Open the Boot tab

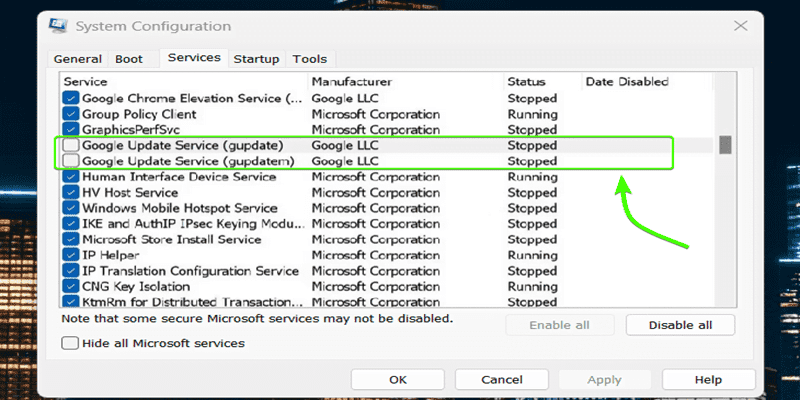click(129, 59)
